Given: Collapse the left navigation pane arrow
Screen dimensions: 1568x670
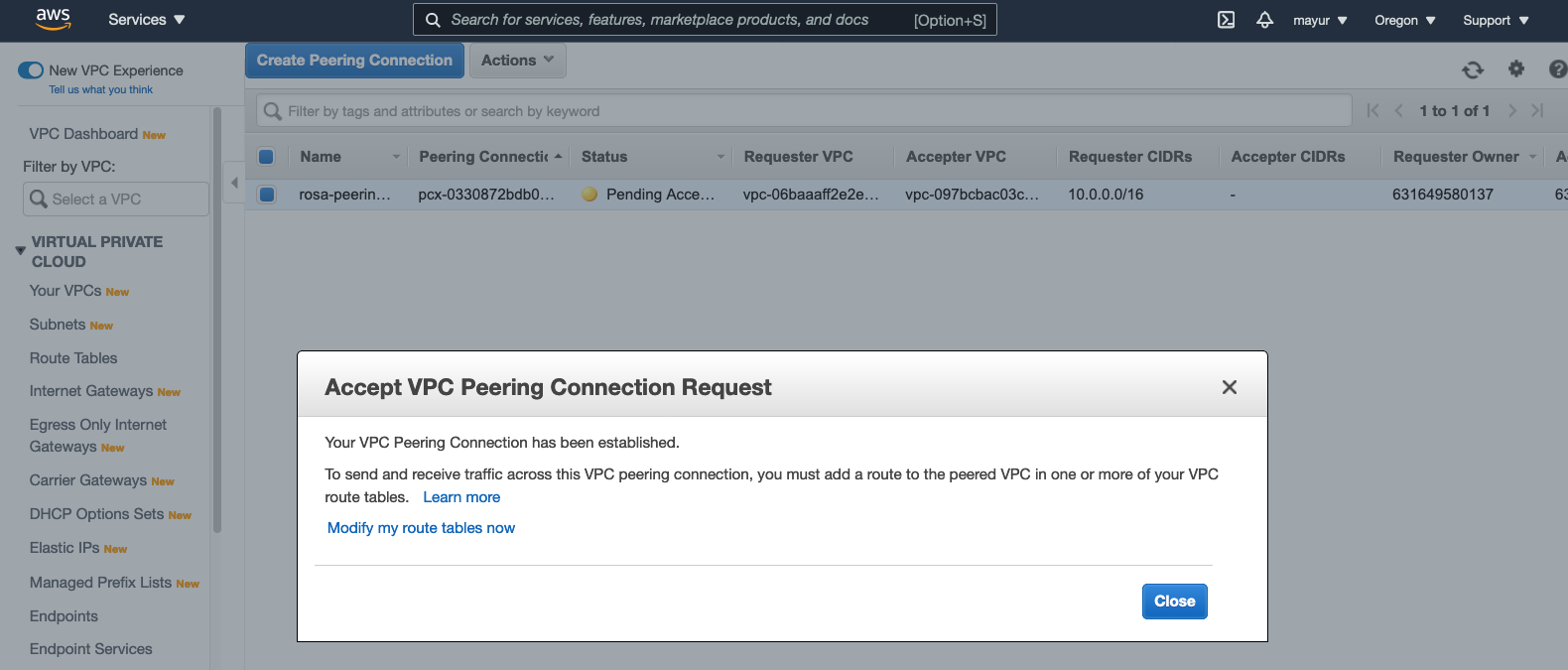Looking at the screenshot, I should (x=234, y=183).
